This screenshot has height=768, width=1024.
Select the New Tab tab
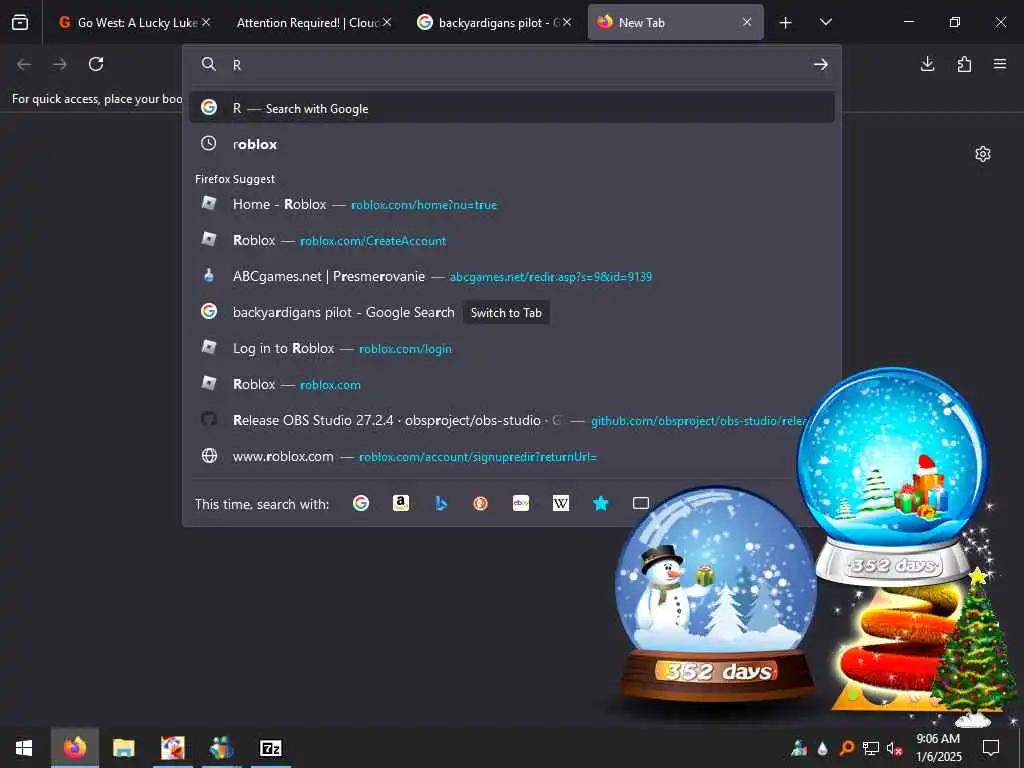[675, 23]
